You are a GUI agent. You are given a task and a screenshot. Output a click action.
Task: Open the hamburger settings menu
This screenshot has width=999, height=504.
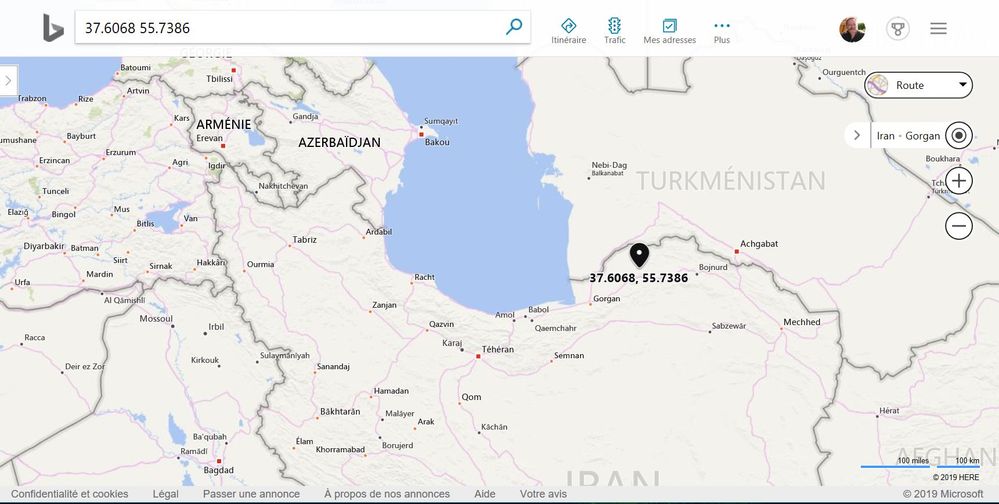tap(938, 28)
